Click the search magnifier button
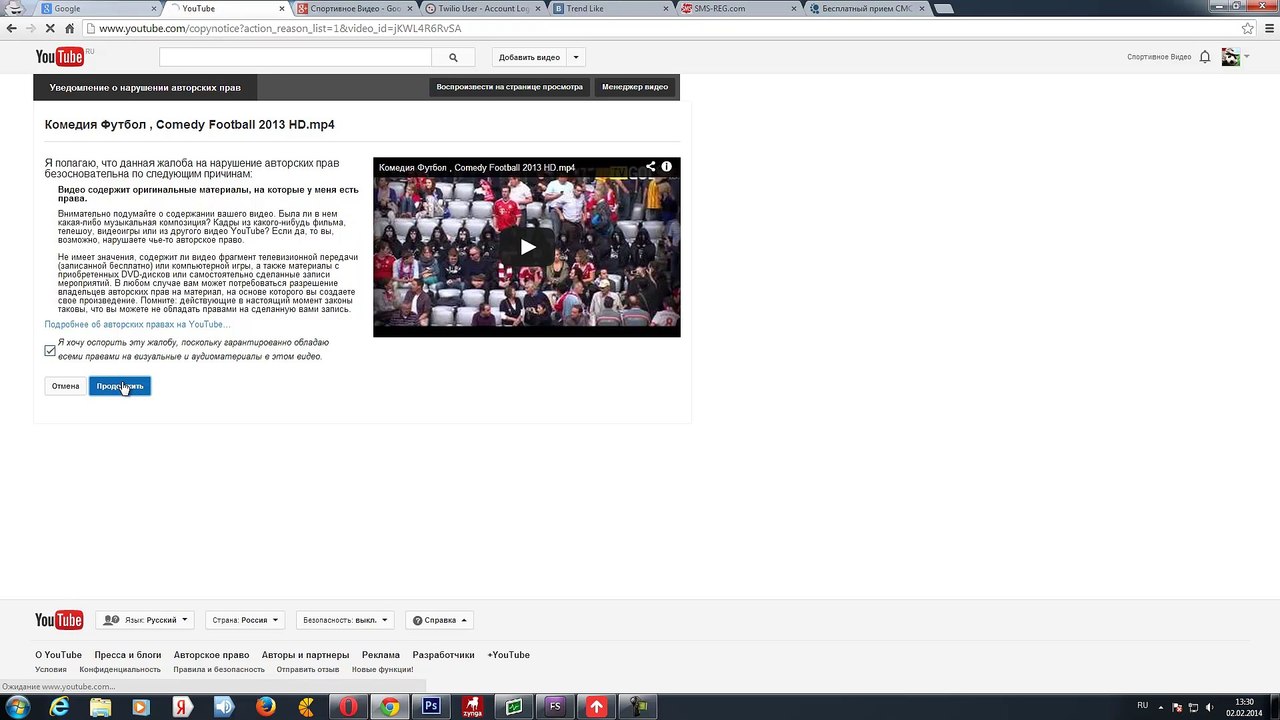 [x=453, y=57]
